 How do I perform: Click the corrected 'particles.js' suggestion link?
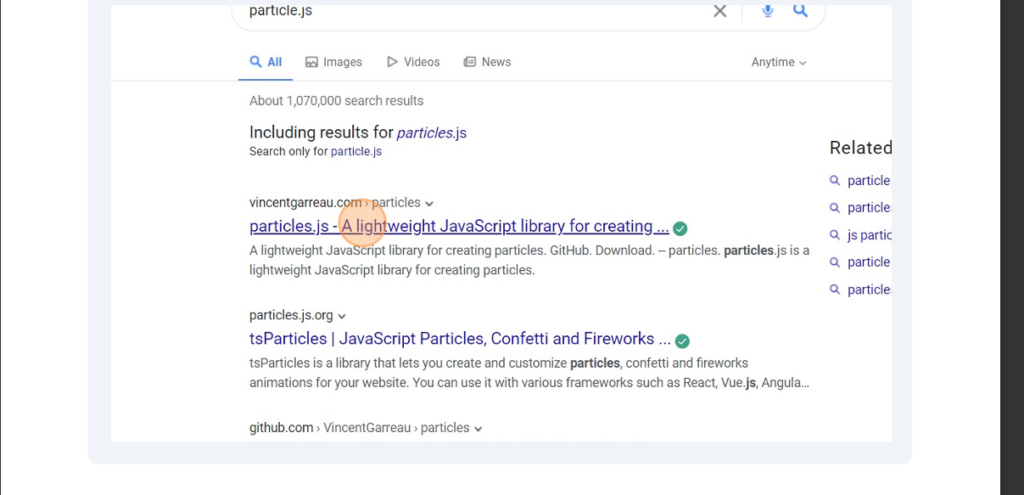coord(431,132)
